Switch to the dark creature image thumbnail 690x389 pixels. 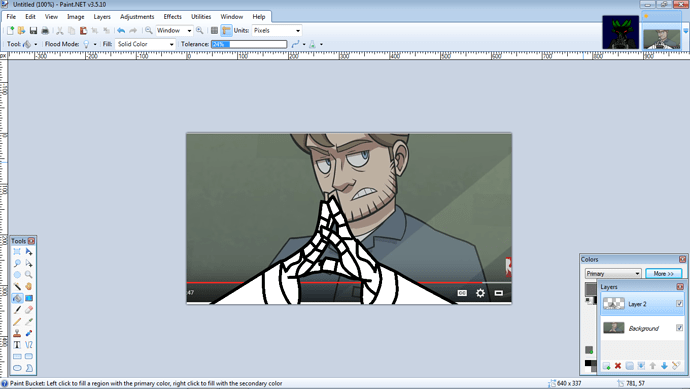(620, 32)
